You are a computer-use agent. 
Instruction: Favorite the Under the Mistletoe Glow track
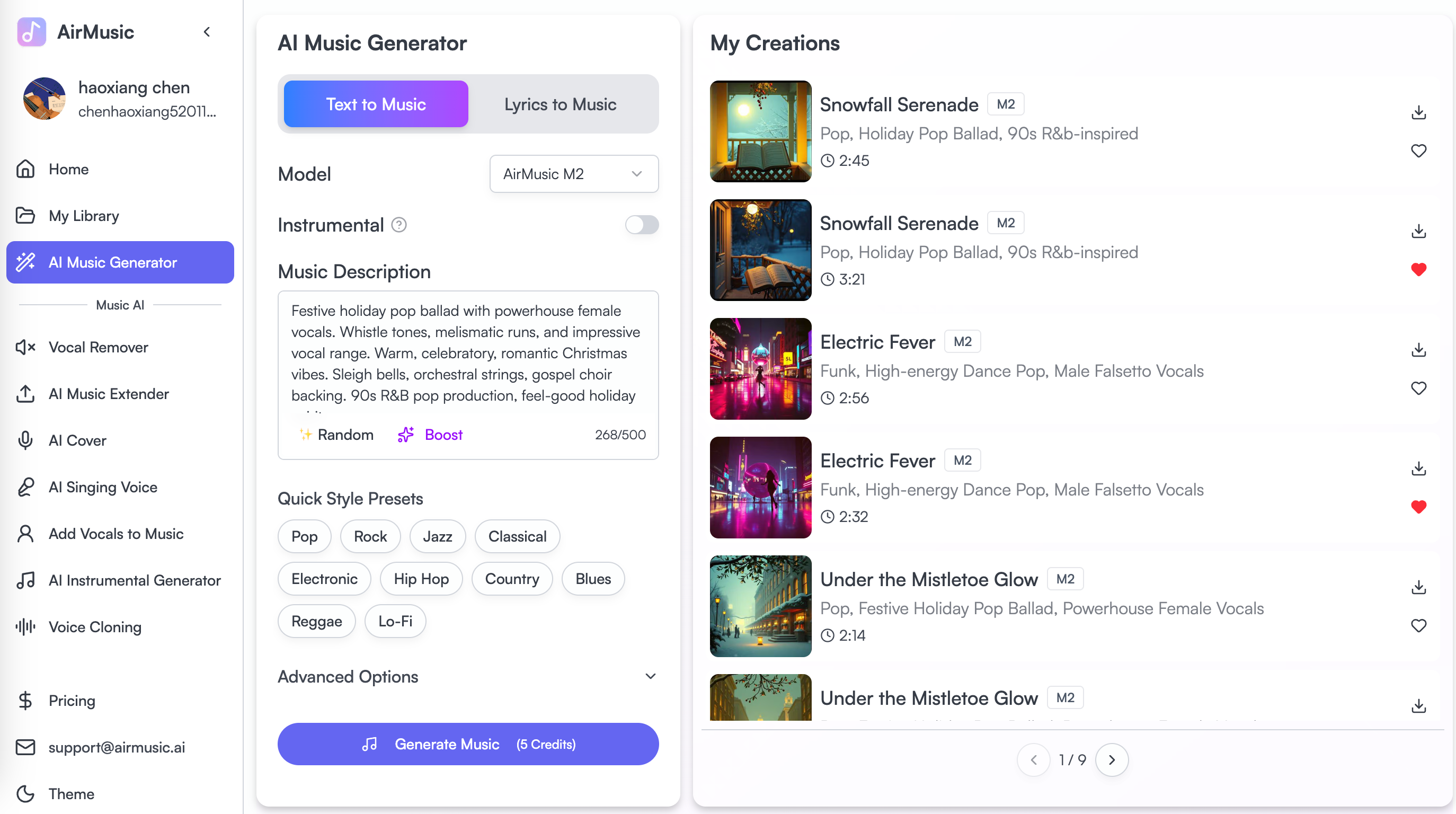pos(1419,625)
